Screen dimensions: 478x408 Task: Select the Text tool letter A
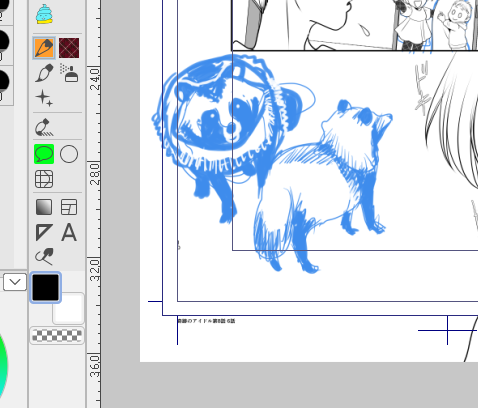(69, 232)
